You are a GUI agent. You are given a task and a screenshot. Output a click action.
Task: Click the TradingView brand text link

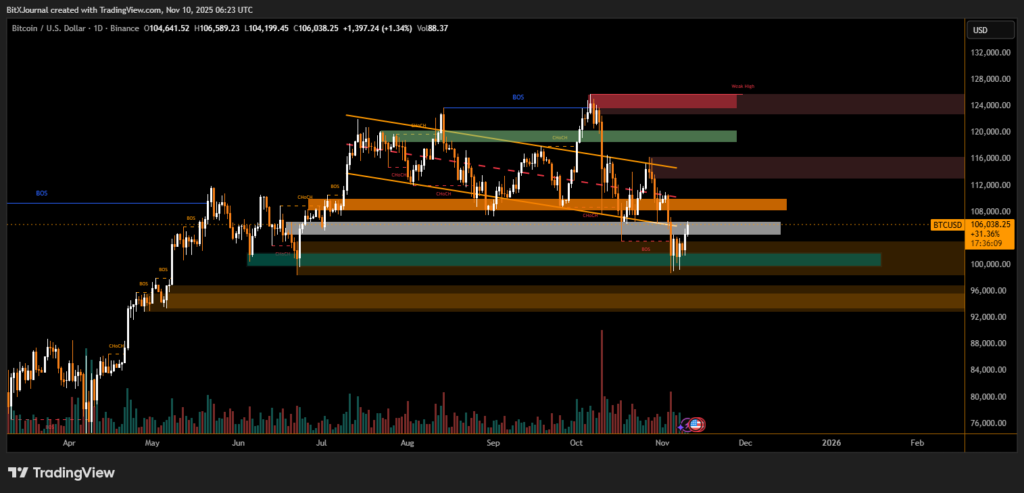tap(74, 472)
